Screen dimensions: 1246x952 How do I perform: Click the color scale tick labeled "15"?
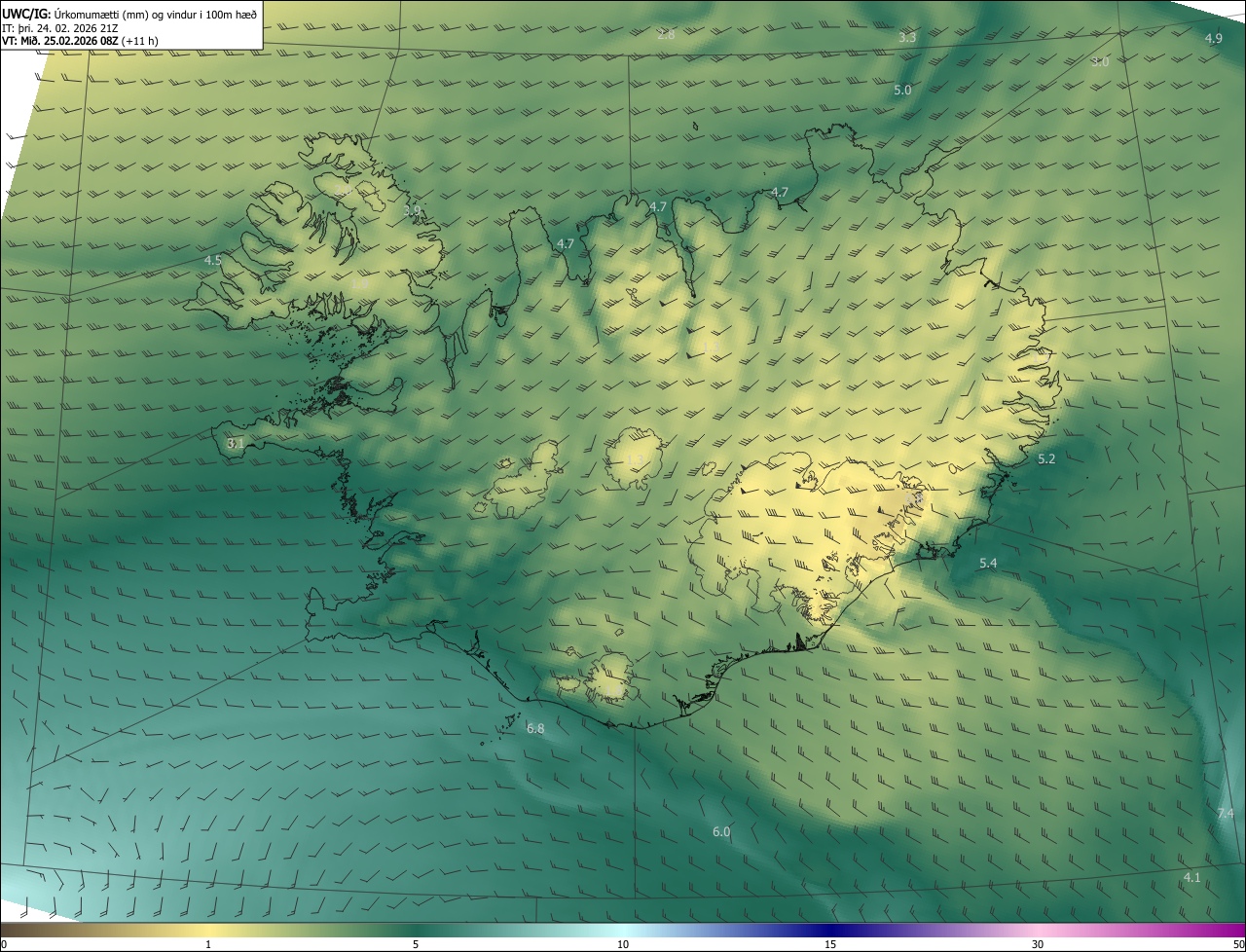[x=830, y=945]
